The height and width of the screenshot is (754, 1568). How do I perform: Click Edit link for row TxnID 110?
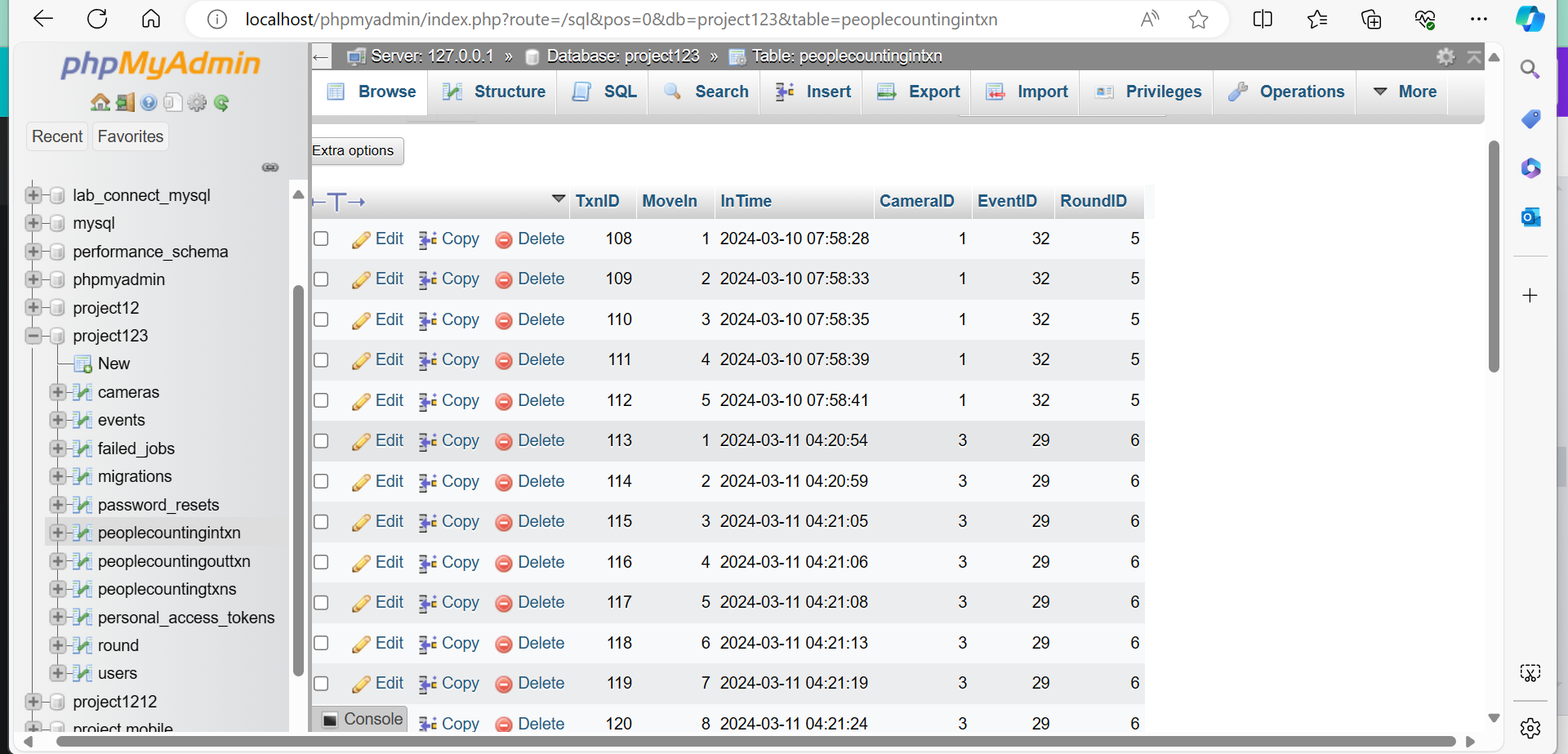(x=378, y=319)
